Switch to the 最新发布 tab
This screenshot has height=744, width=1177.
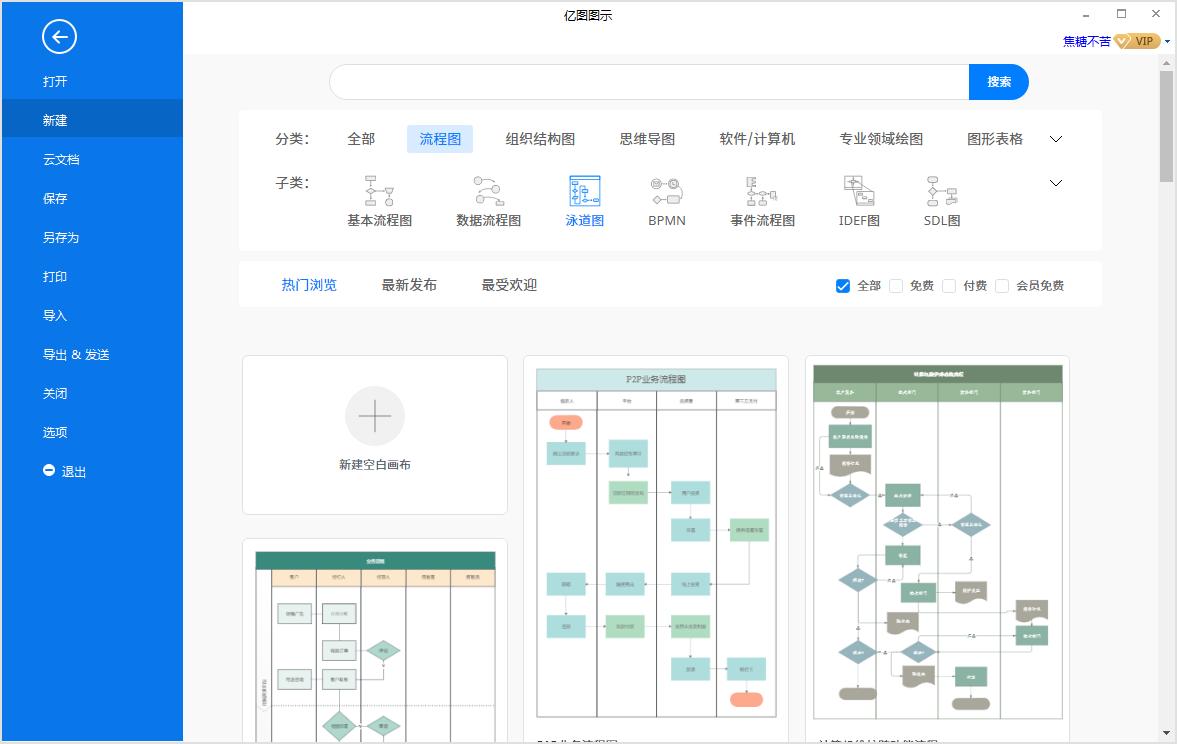(x=407, y=285)
